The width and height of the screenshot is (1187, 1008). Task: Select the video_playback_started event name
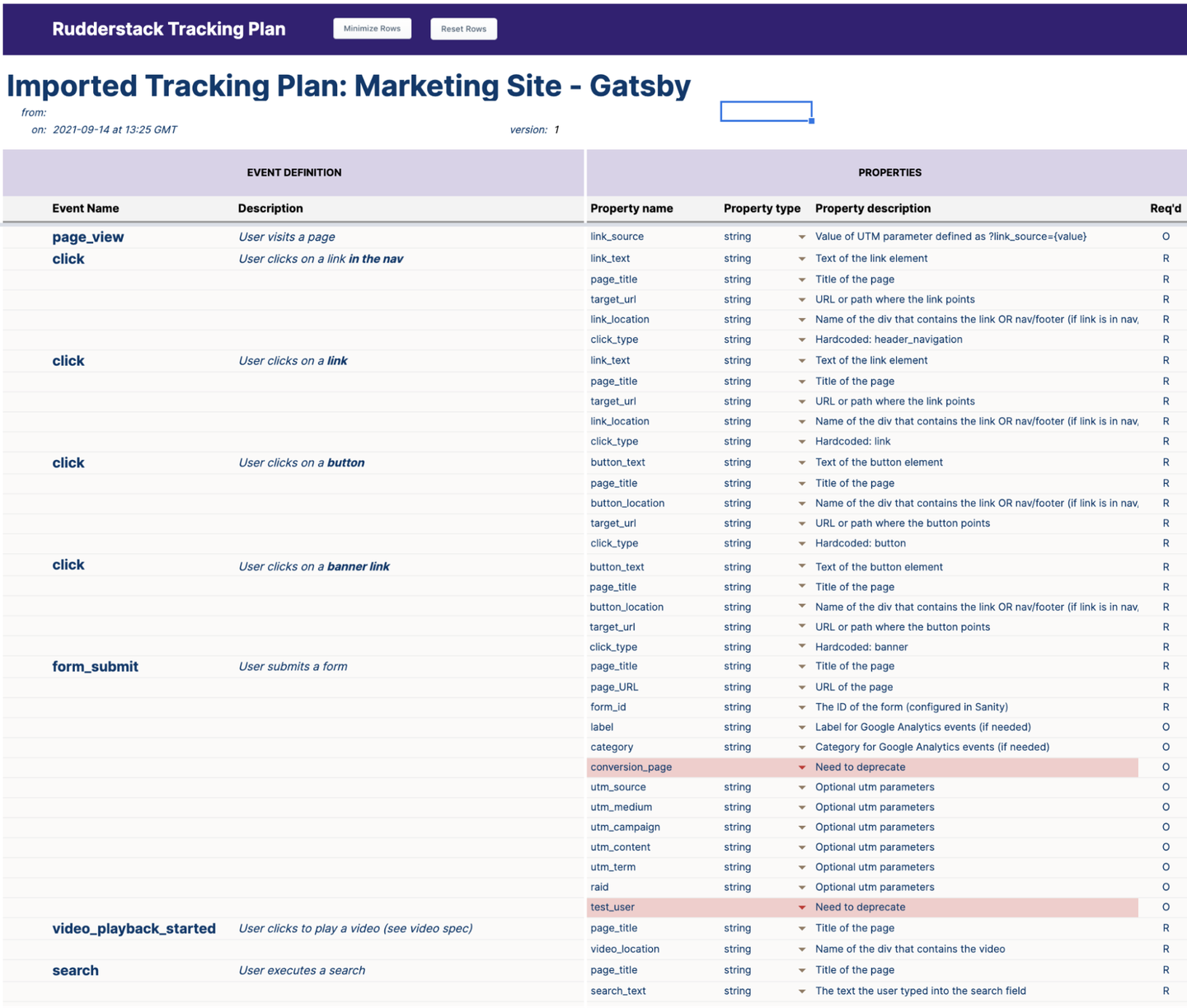[134, 928]
